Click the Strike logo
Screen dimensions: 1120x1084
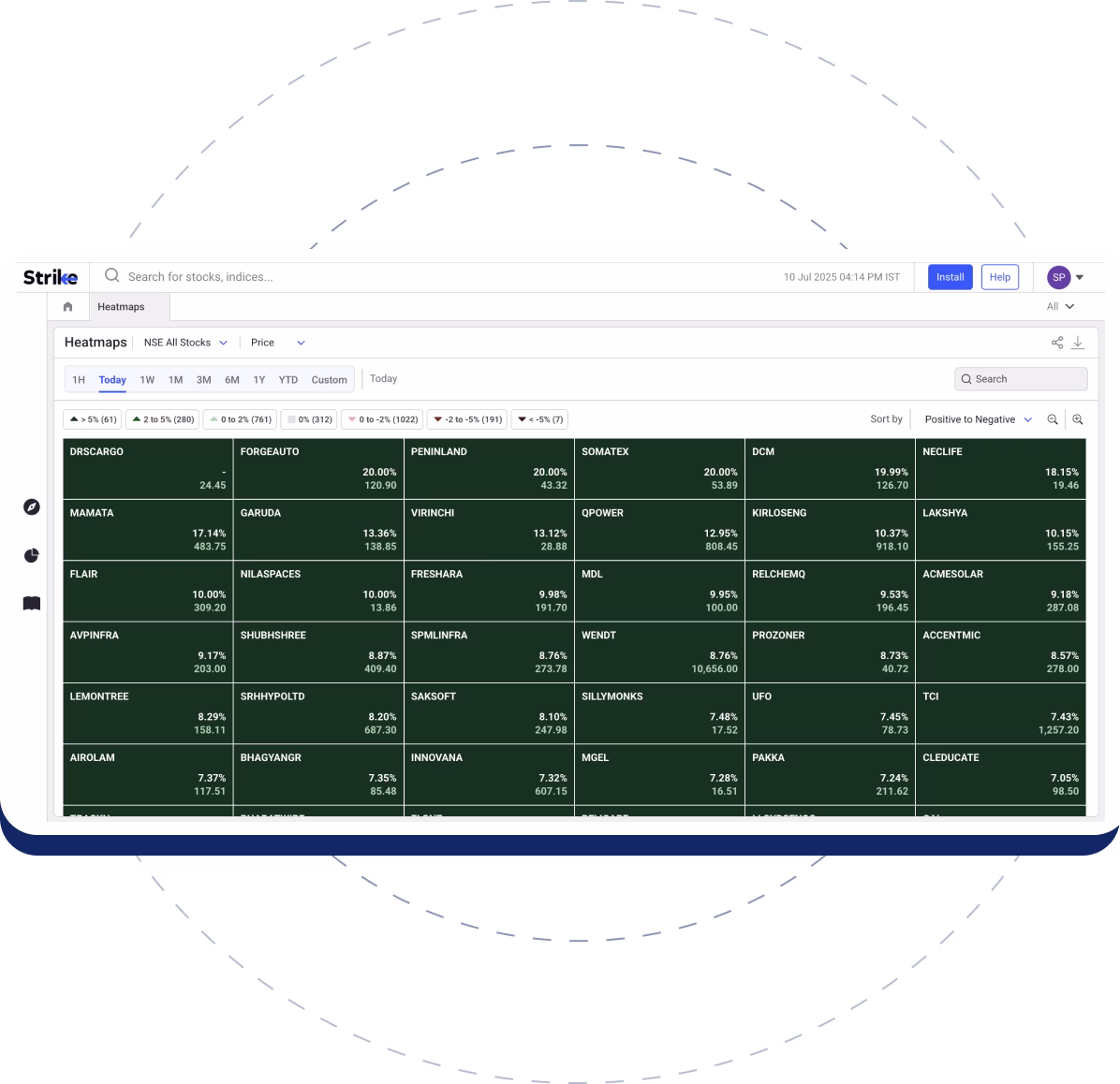coord(51,277)
